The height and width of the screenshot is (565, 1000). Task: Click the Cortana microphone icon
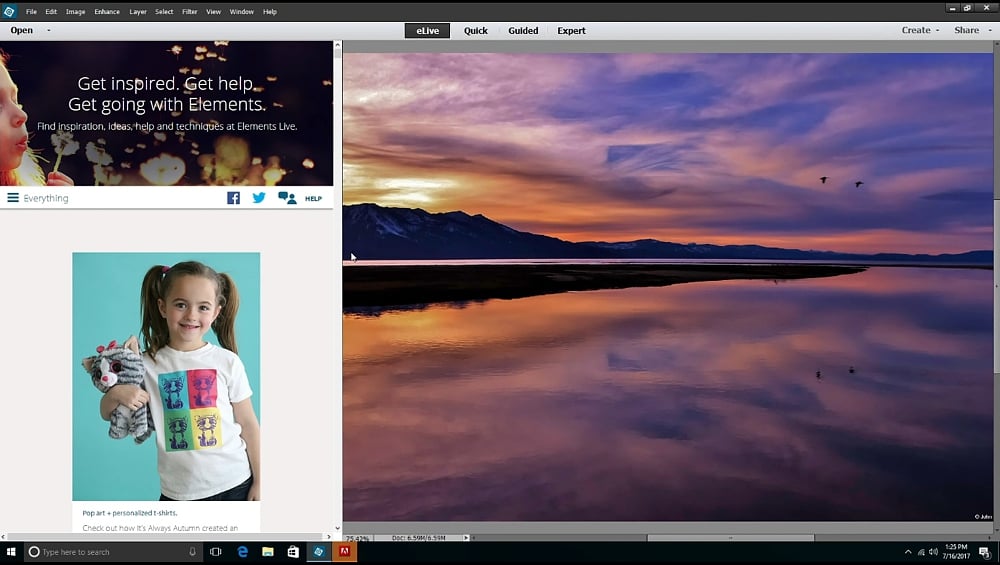(193, 552)
